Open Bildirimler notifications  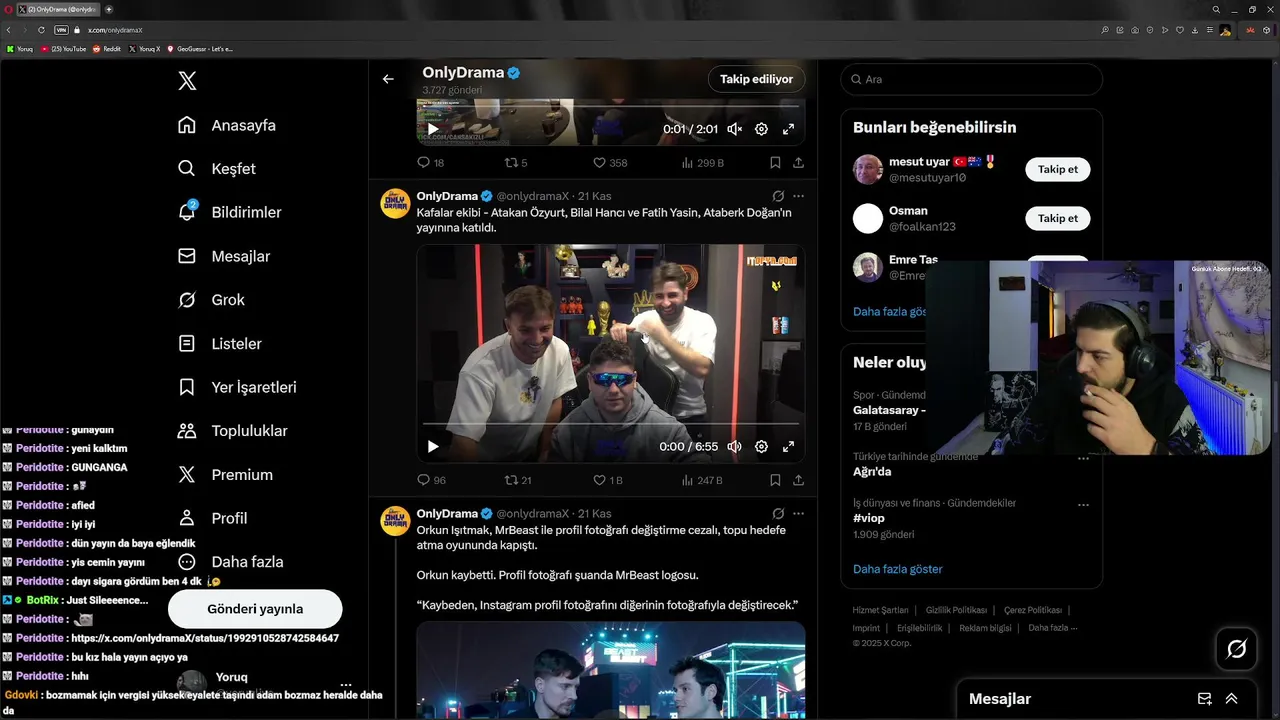(x=229, y=212)
